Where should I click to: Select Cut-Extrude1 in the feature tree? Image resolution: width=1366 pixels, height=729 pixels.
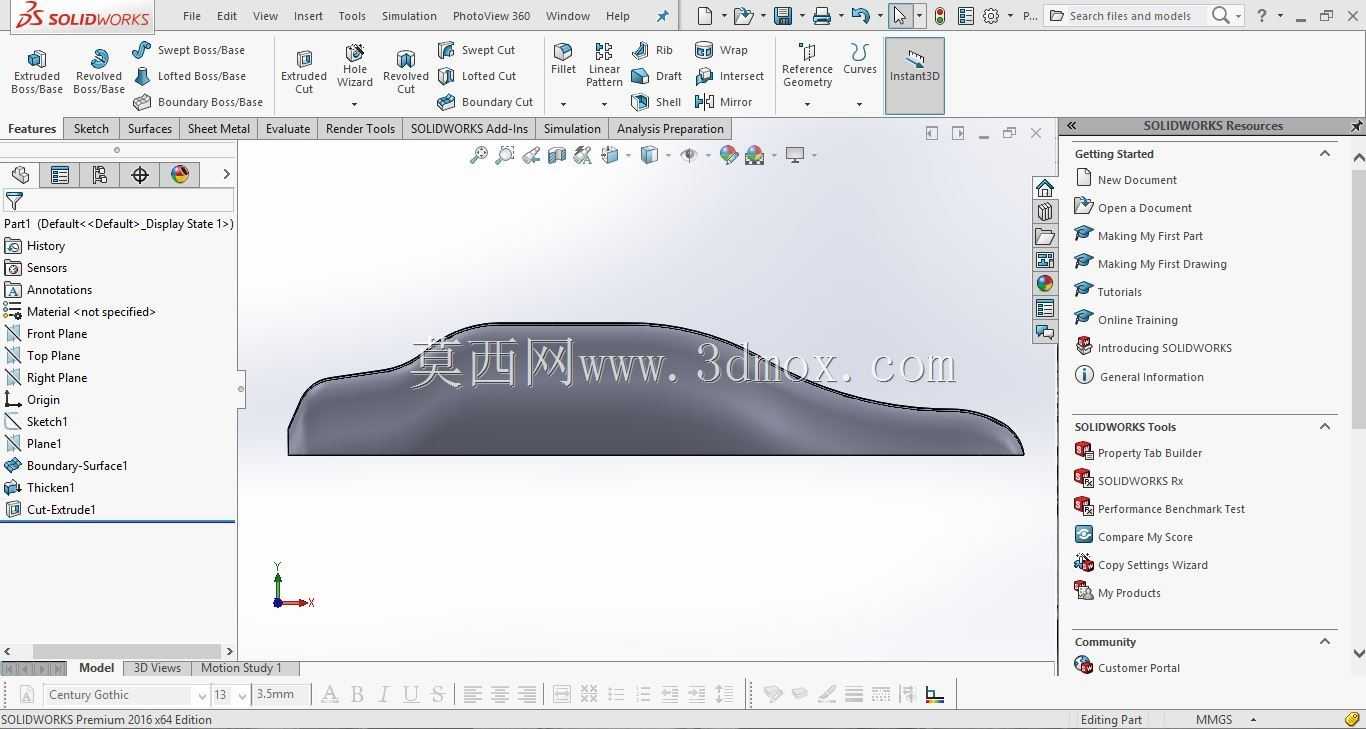tap(61, 510)
